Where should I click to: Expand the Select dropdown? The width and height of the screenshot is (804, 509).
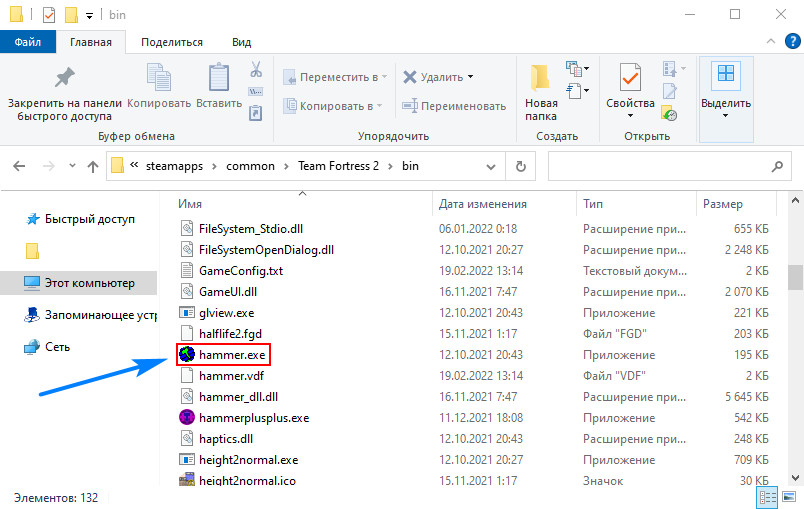(x=726, y=116)
